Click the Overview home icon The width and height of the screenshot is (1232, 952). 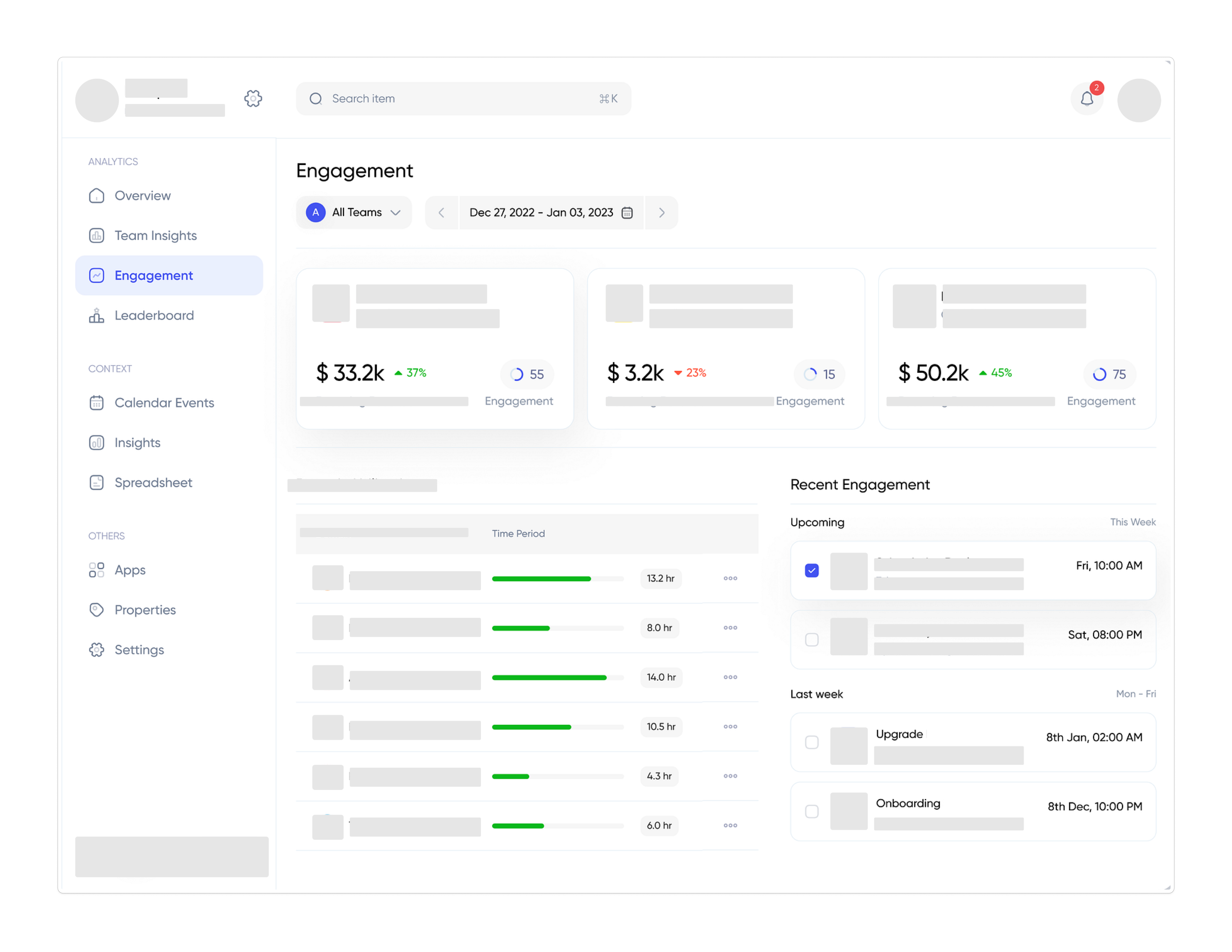(97, 196)
